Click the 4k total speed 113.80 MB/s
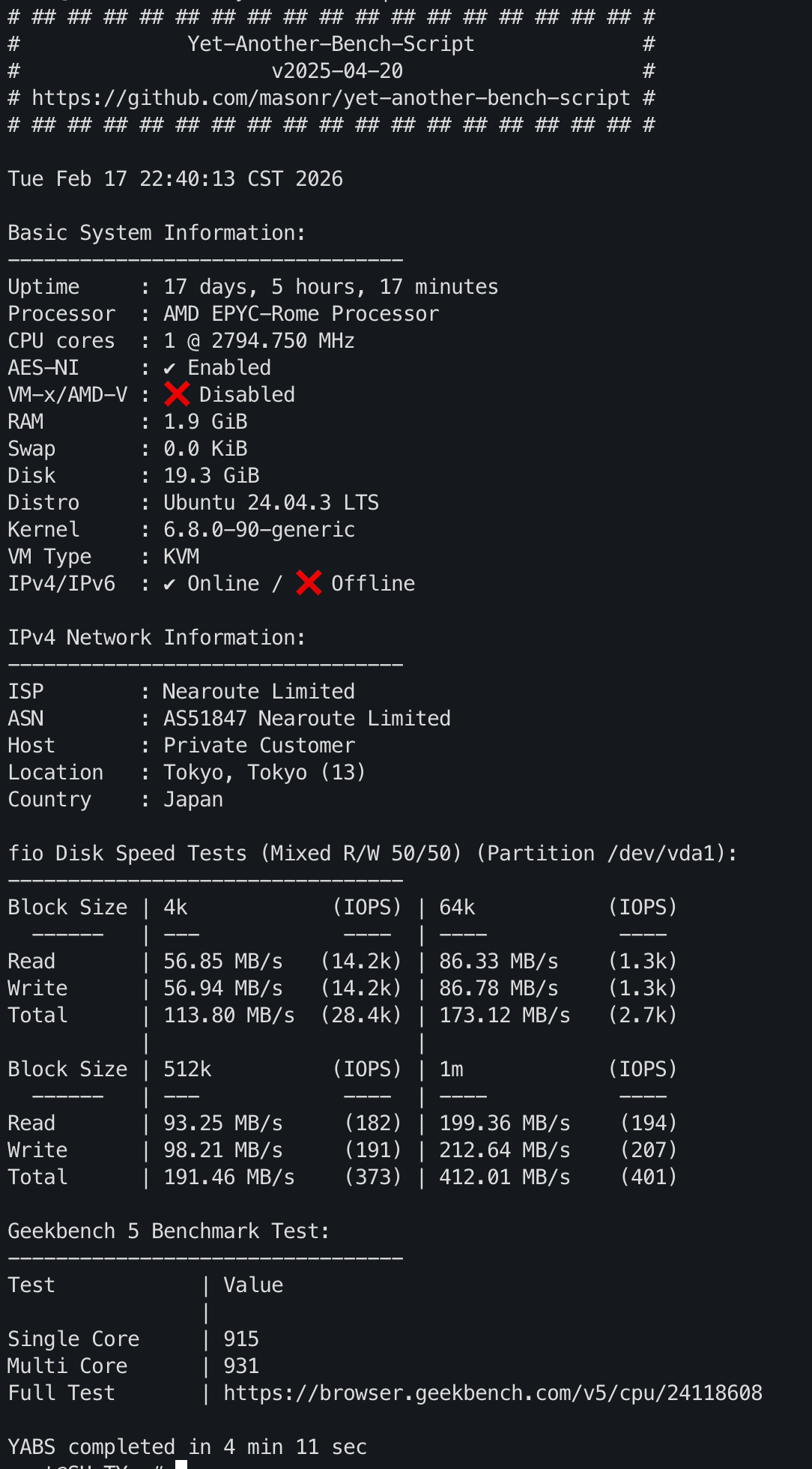 pyautogui.click(x=229, y=1016)
